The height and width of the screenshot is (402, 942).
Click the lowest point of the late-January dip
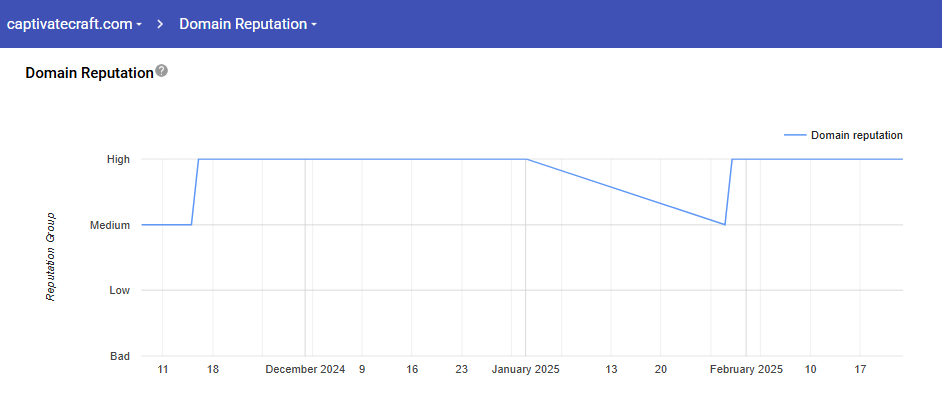pos(724,225)
